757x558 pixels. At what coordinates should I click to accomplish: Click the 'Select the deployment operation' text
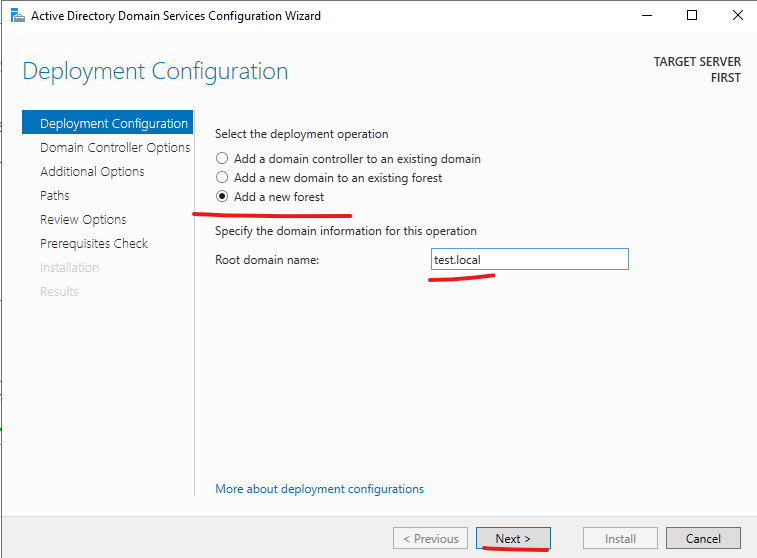pos(301,134)
